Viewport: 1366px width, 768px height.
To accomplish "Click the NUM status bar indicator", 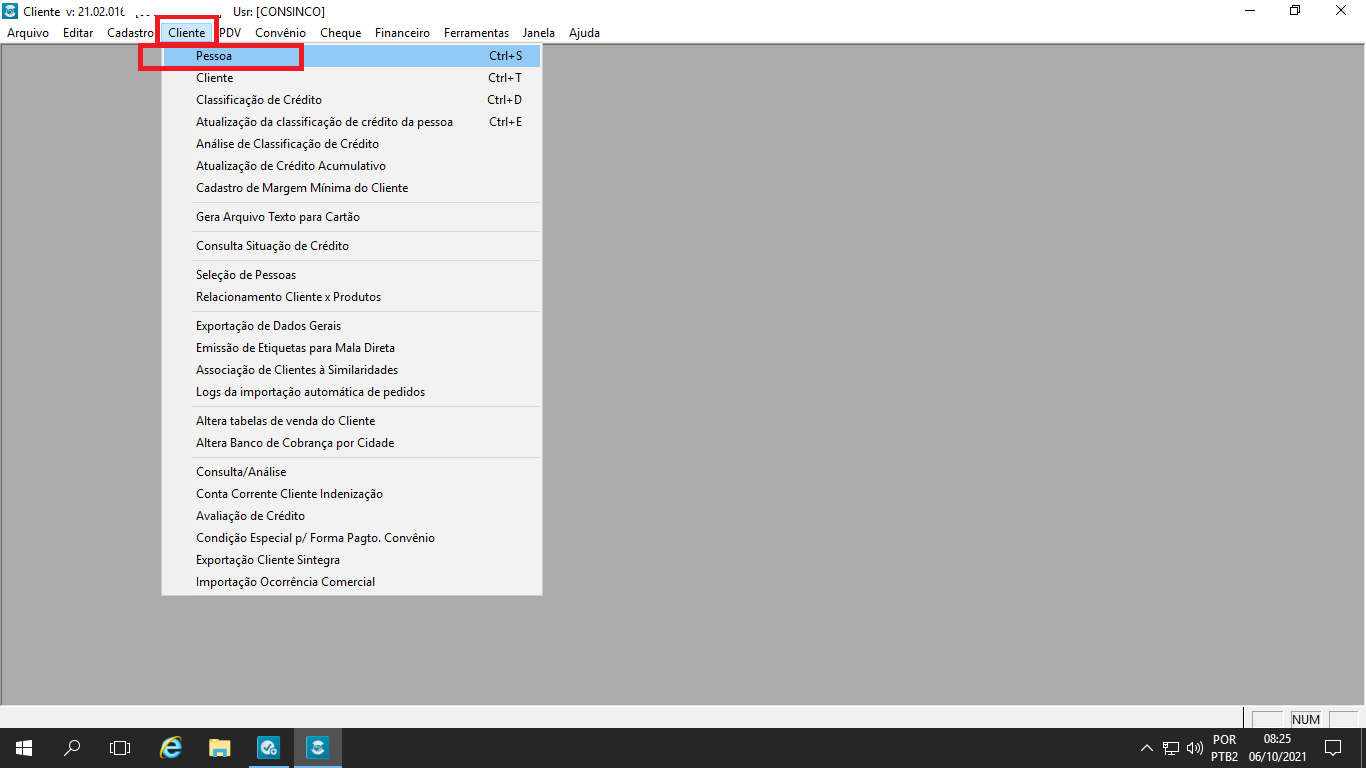I will tap(1306, 719).
